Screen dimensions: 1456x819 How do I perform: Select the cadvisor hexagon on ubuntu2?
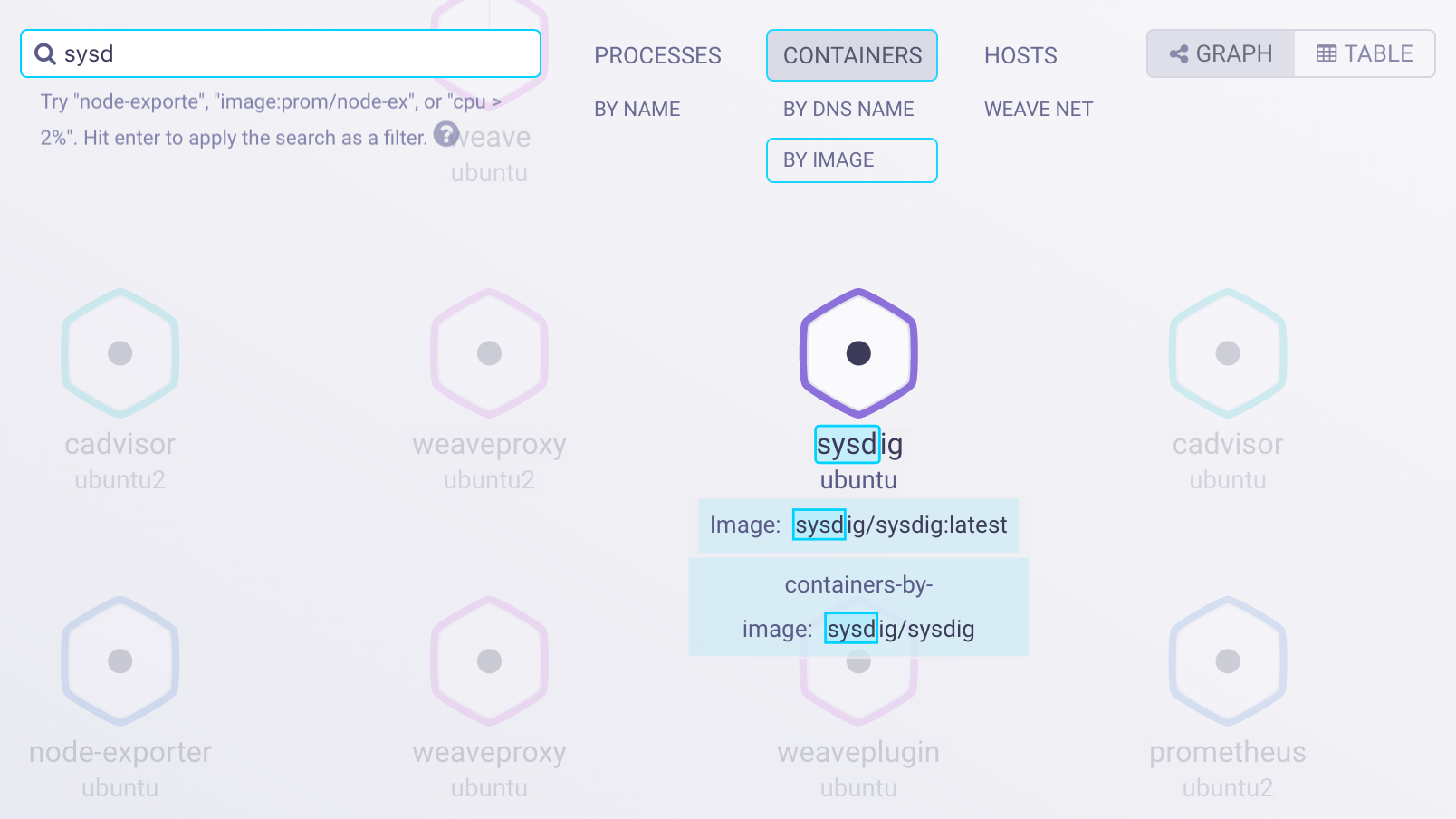[x=120, y=353]
